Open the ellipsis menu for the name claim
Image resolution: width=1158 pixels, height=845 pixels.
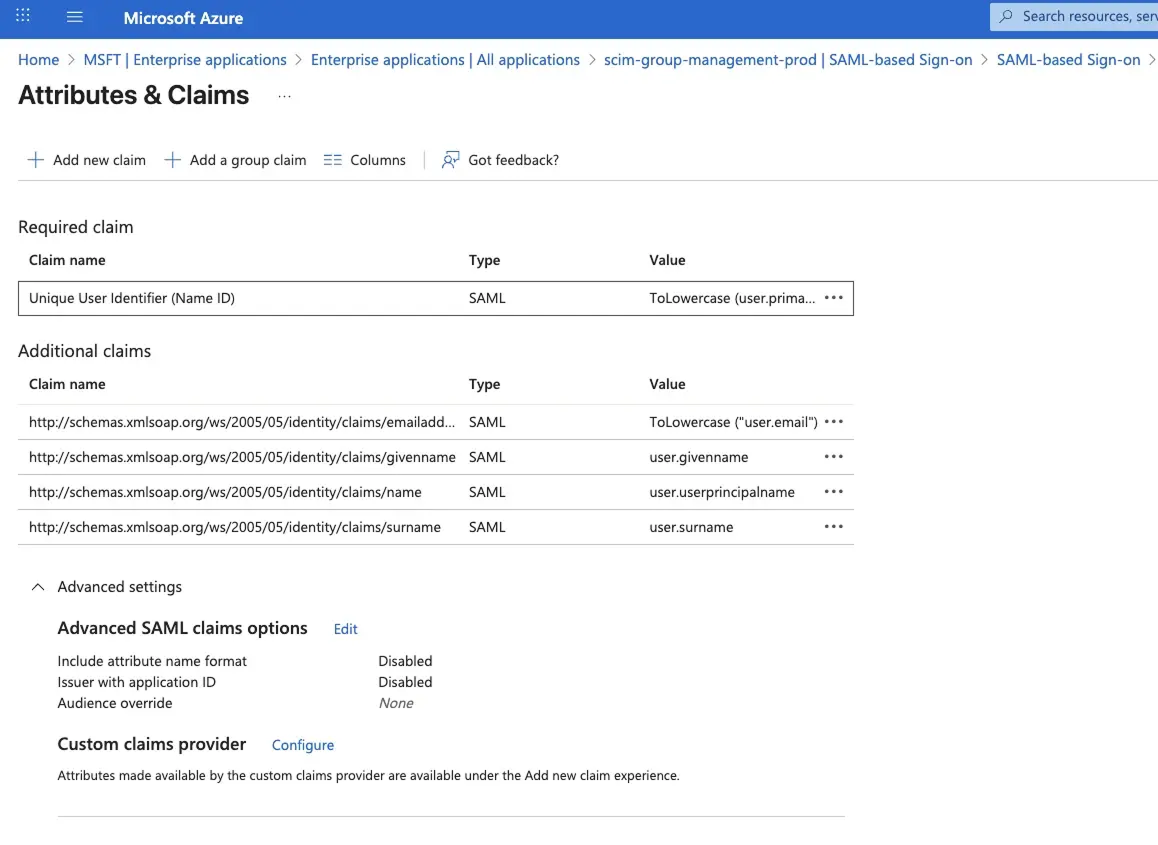[833, 491]
